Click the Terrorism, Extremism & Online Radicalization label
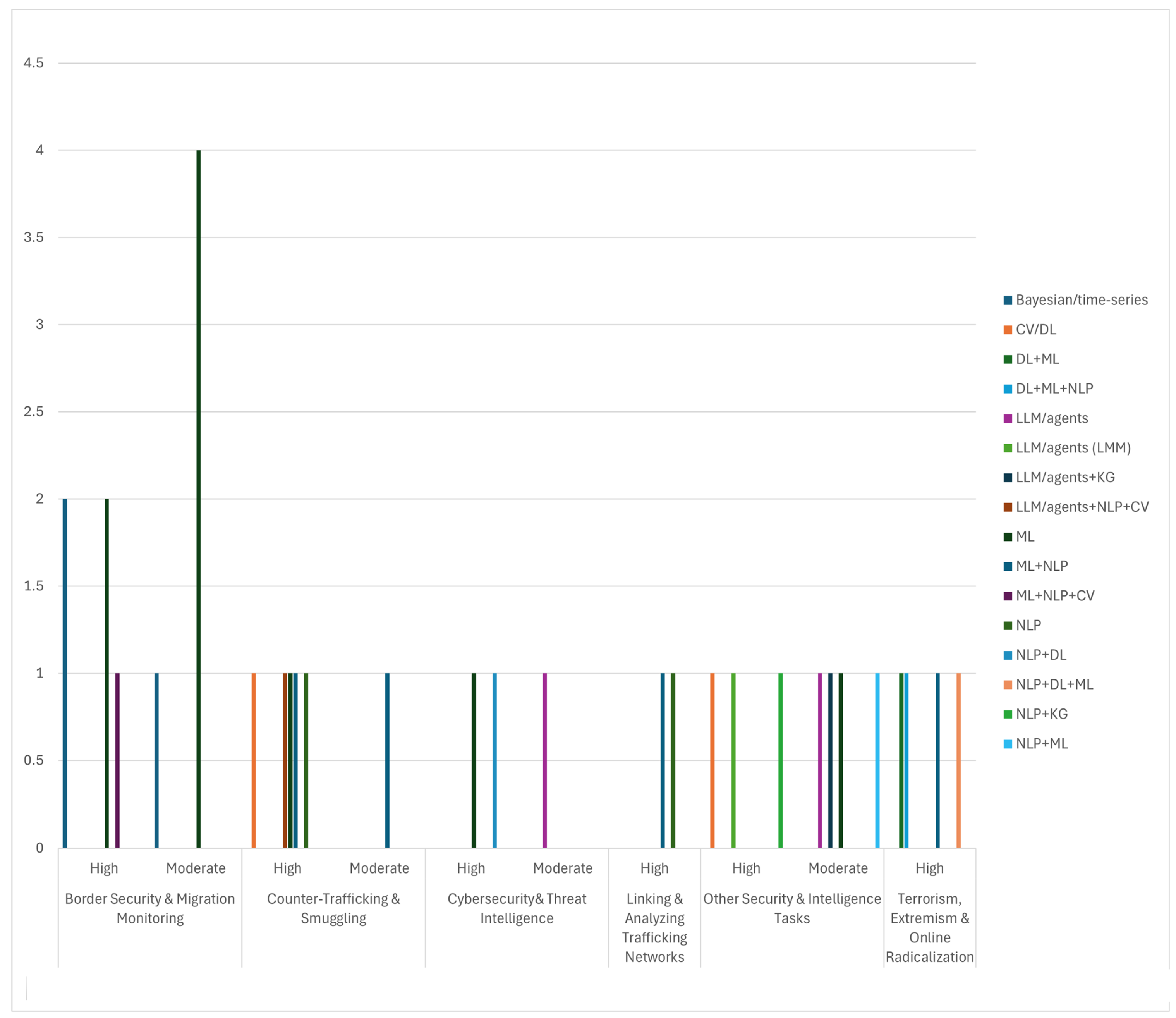Viewport: 1176px width, 1018px height. tap(930, 928)
